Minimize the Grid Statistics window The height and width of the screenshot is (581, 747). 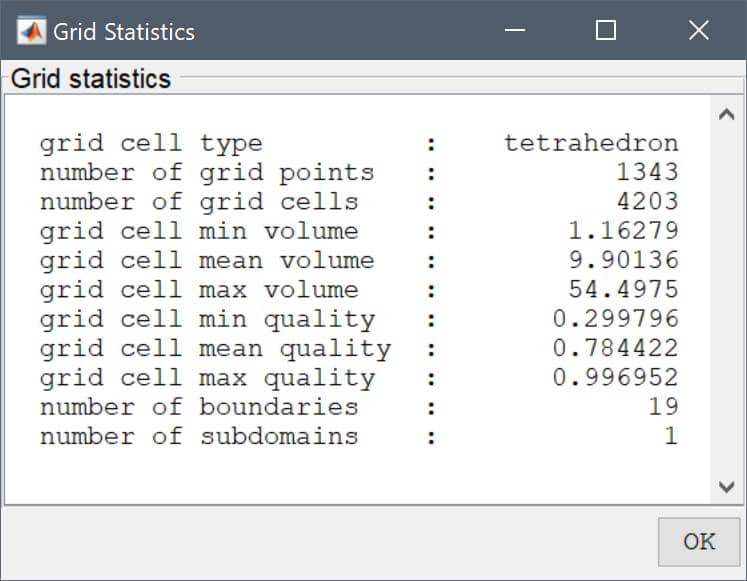515,30
